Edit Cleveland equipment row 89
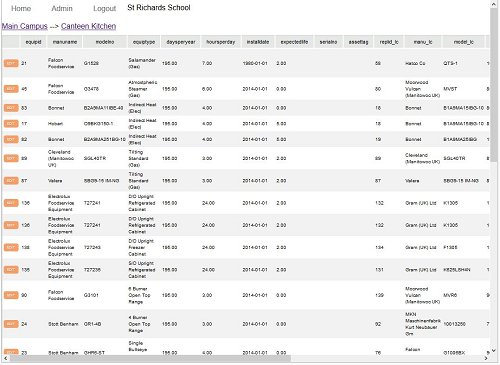The width and height of the screenshot is (500, 365). point(11,158)
